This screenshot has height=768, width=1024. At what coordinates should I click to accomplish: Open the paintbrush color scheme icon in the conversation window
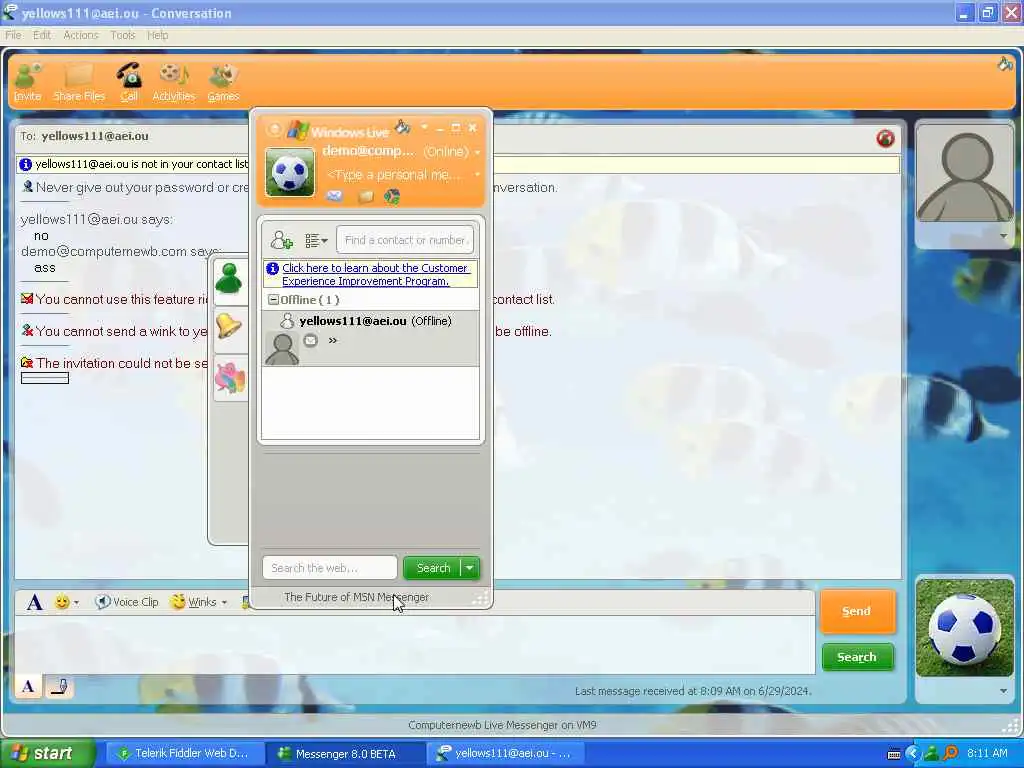tap(1004, 64)
